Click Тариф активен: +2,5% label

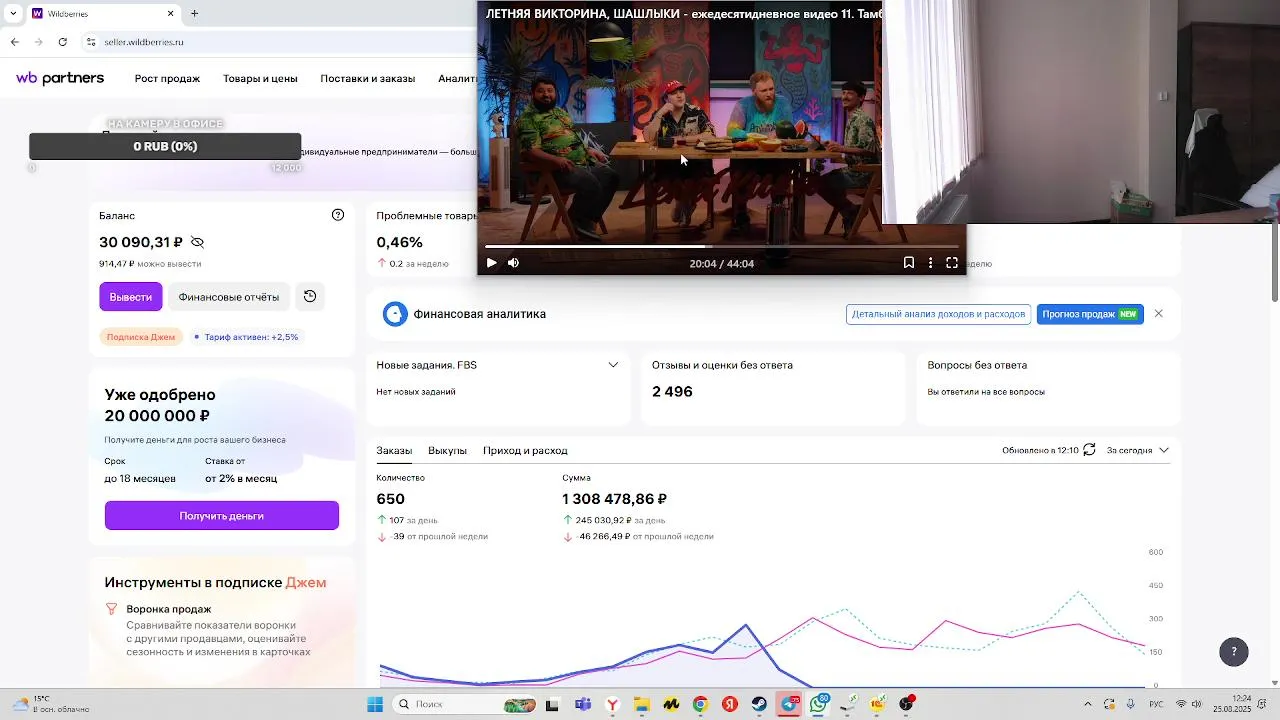click(x=246, y=337)
